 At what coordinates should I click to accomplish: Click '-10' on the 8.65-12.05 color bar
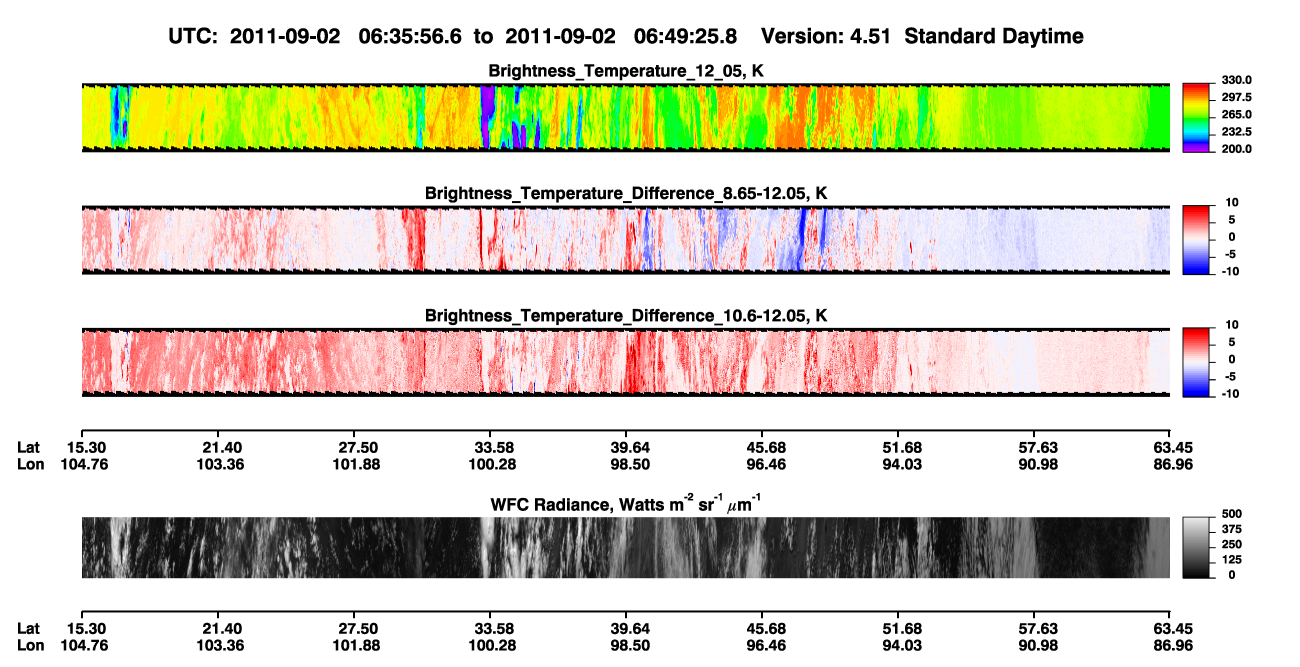(x=1230, y=271)
